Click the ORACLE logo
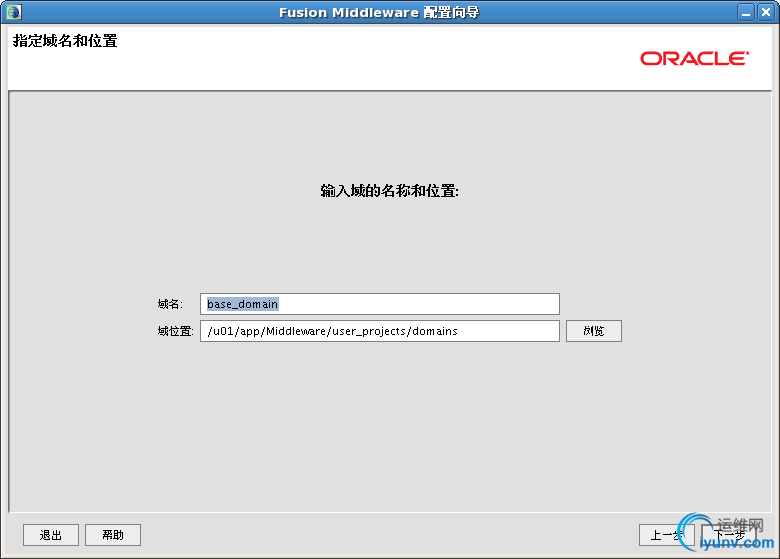 coord(694,59)
